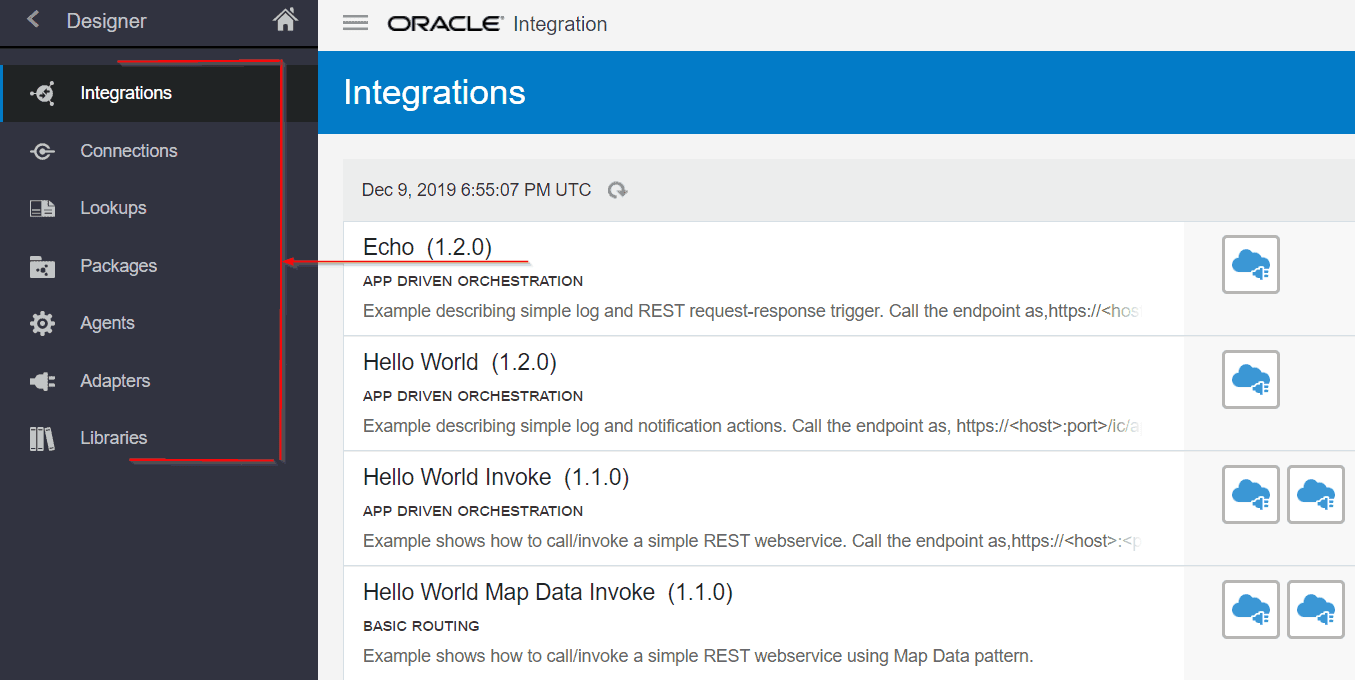Toggle the hamburger navigation menu
This screenshot has height=680, width=1355.
(355, 23)
